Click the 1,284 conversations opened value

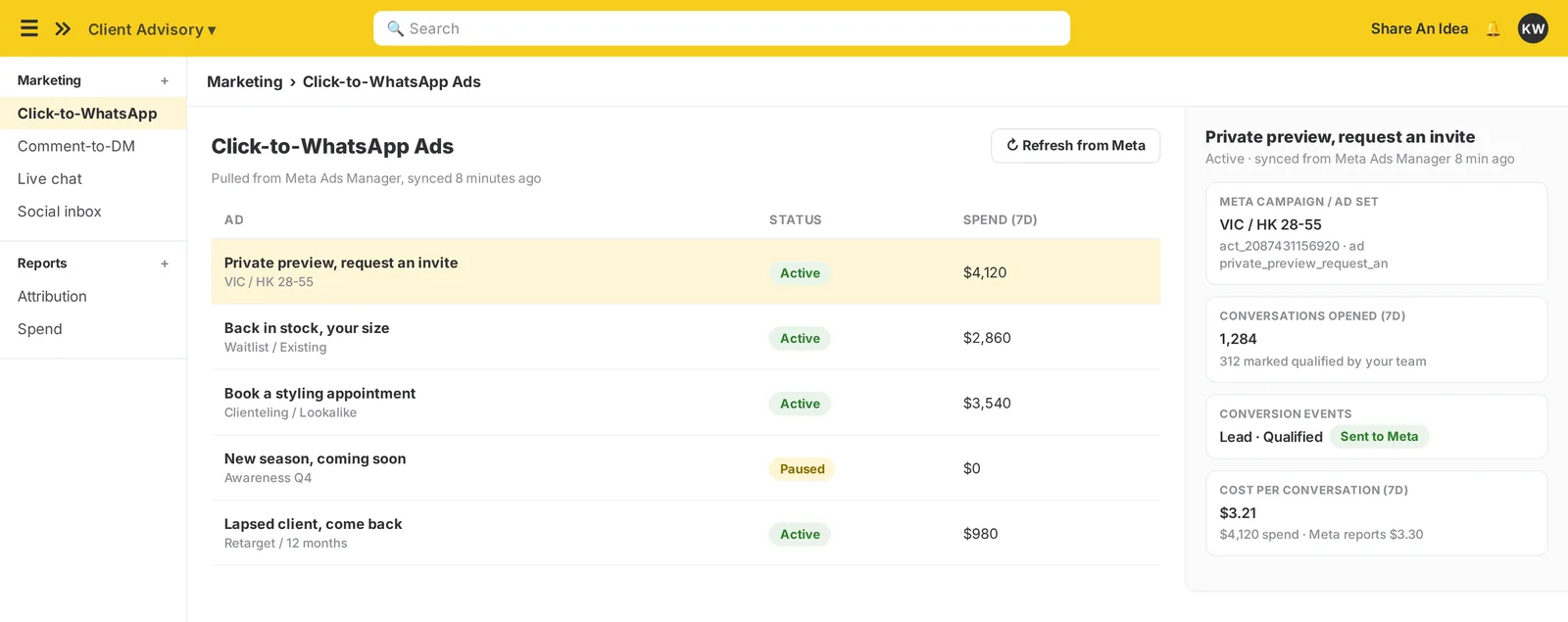[x=1238, y=339]
